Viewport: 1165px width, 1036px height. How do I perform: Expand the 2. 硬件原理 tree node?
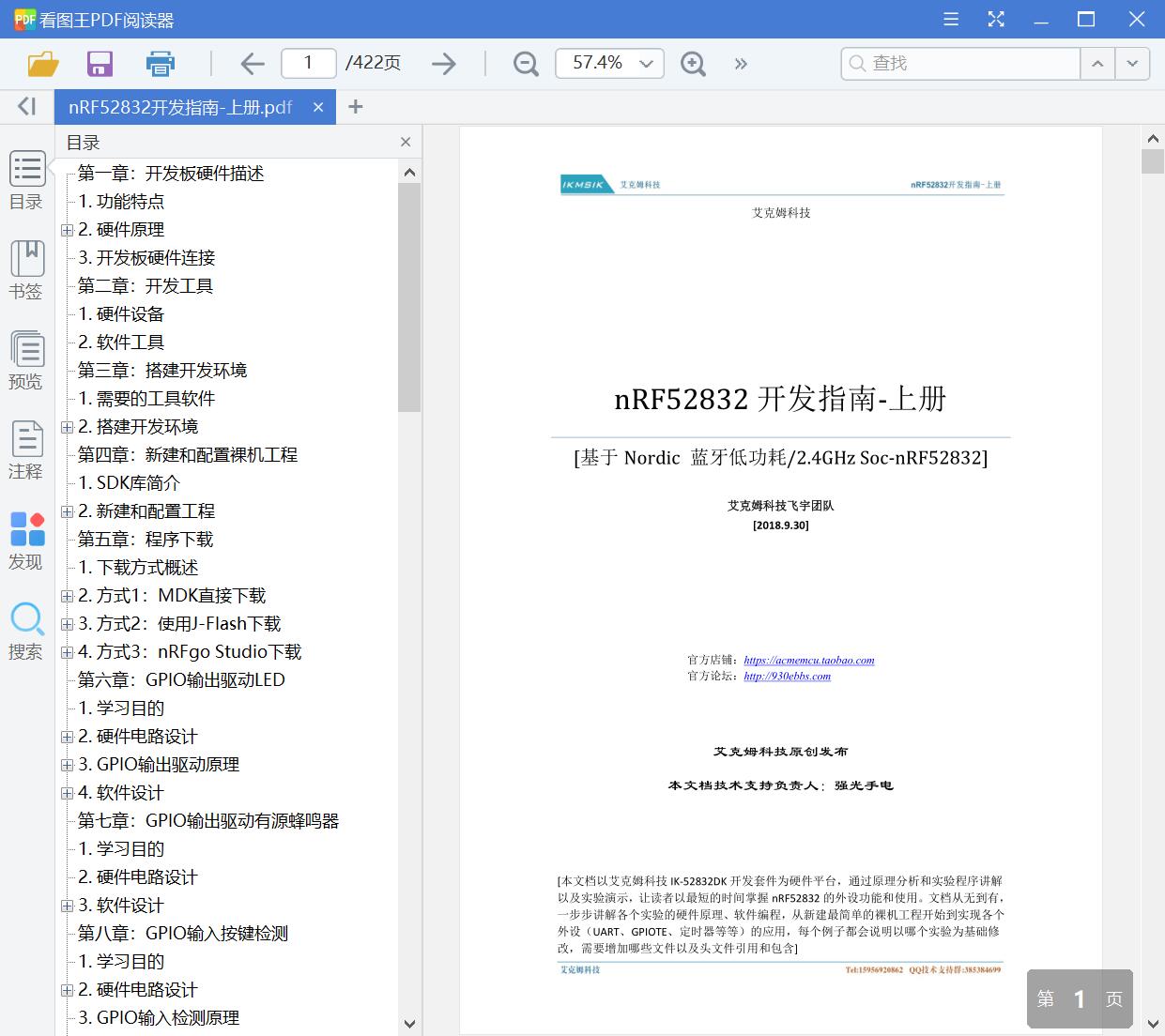pos(66,230)
